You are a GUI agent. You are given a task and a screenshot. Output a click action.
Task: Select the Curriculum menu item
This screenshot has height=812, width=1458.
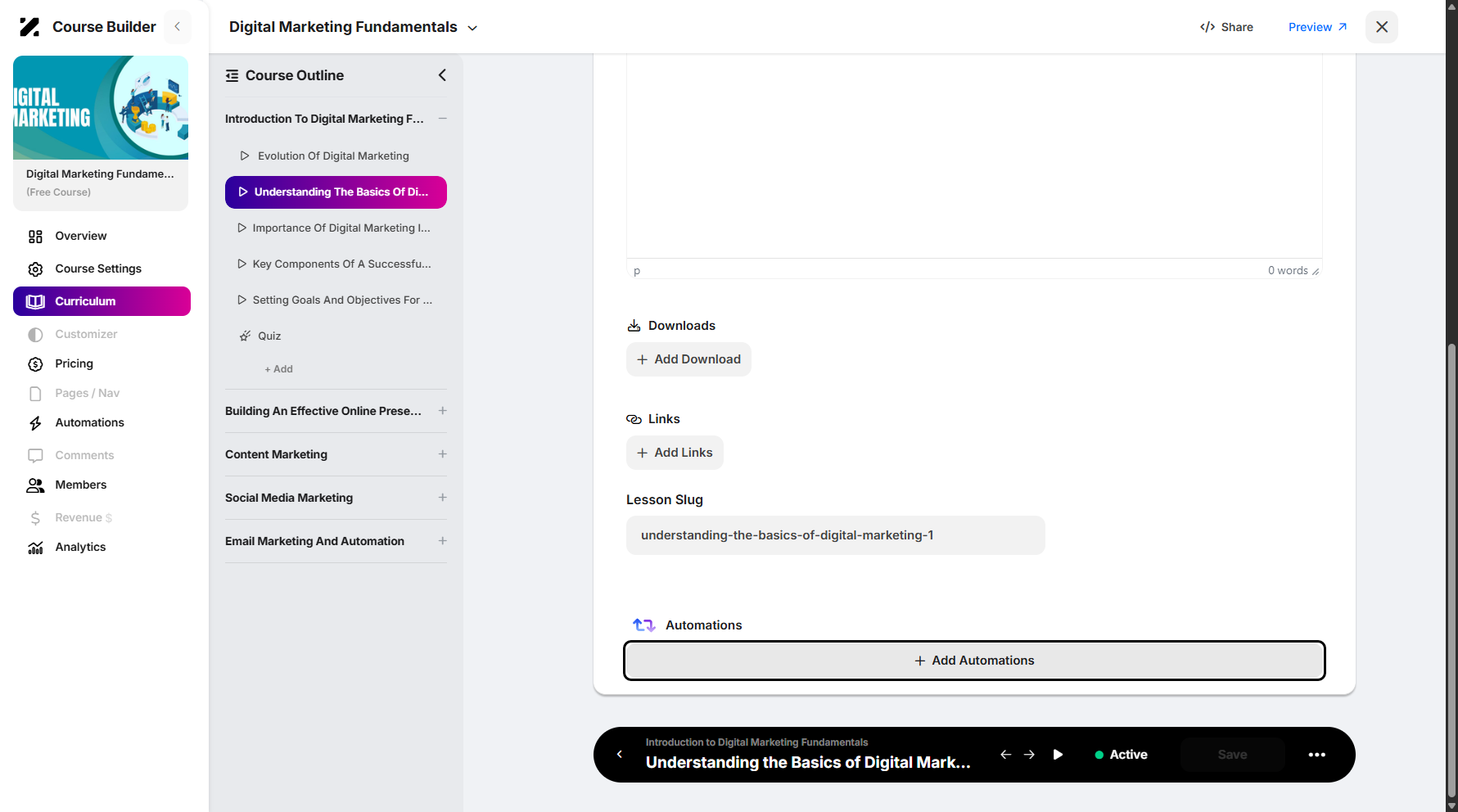[x=102, y=301]
